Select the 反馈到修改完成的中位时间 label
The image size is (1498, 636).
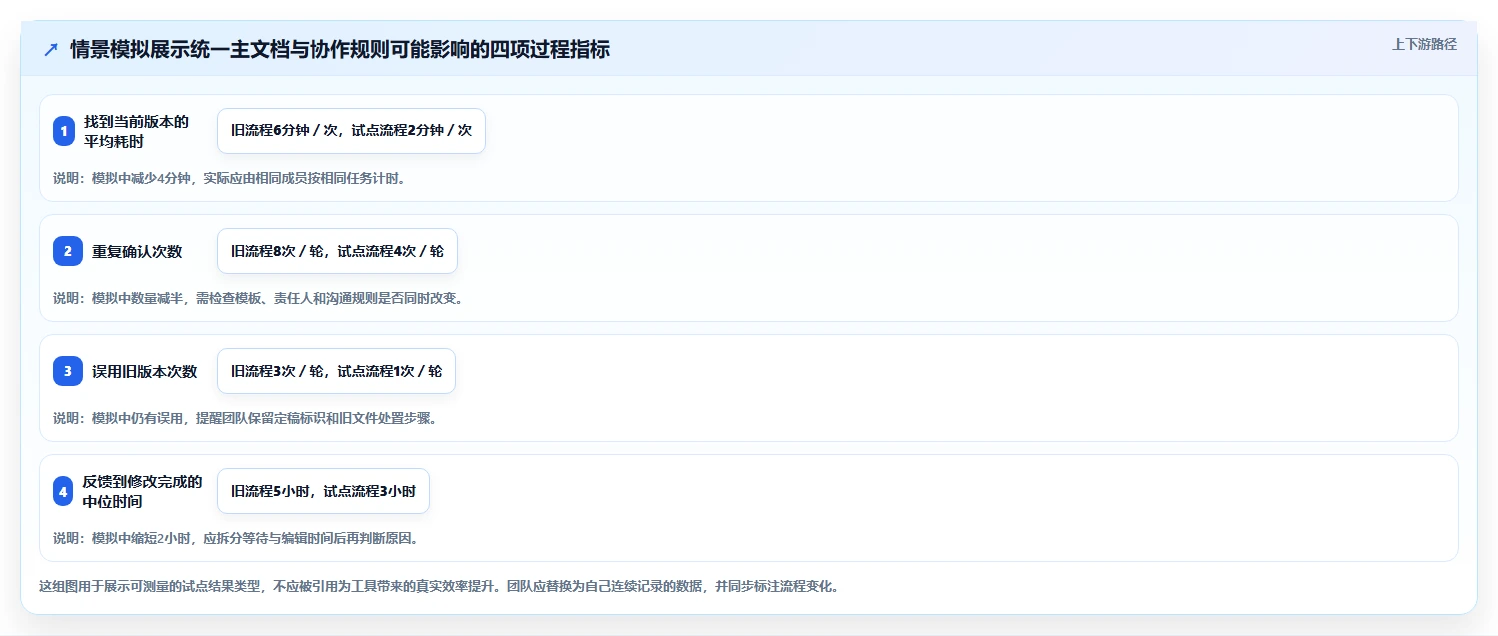point(143,491)
